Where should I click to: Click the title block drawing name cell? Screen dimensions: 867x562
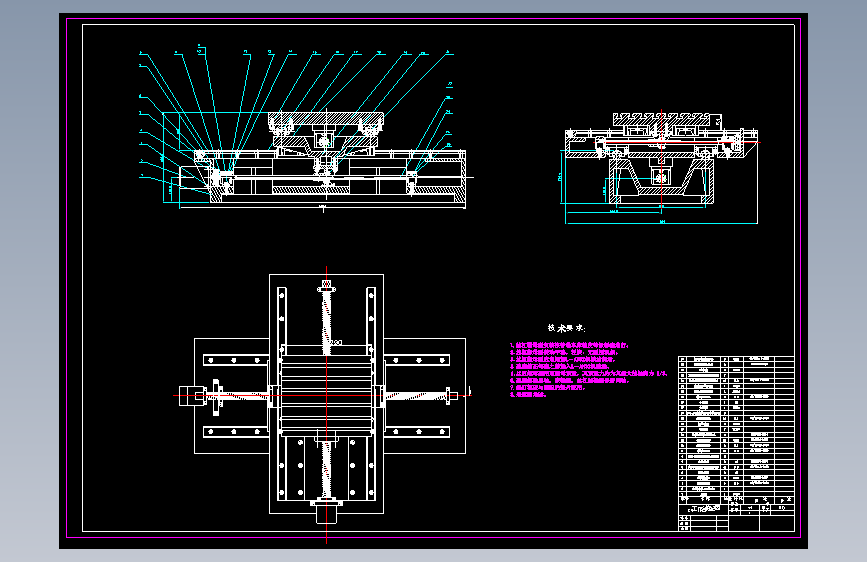703,508
